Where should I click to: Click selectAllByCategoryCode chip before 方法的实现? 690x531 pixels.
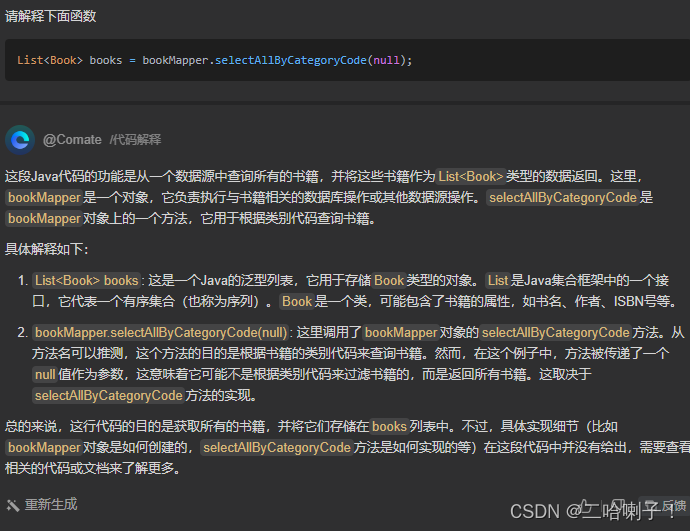[x=109, y=396]
